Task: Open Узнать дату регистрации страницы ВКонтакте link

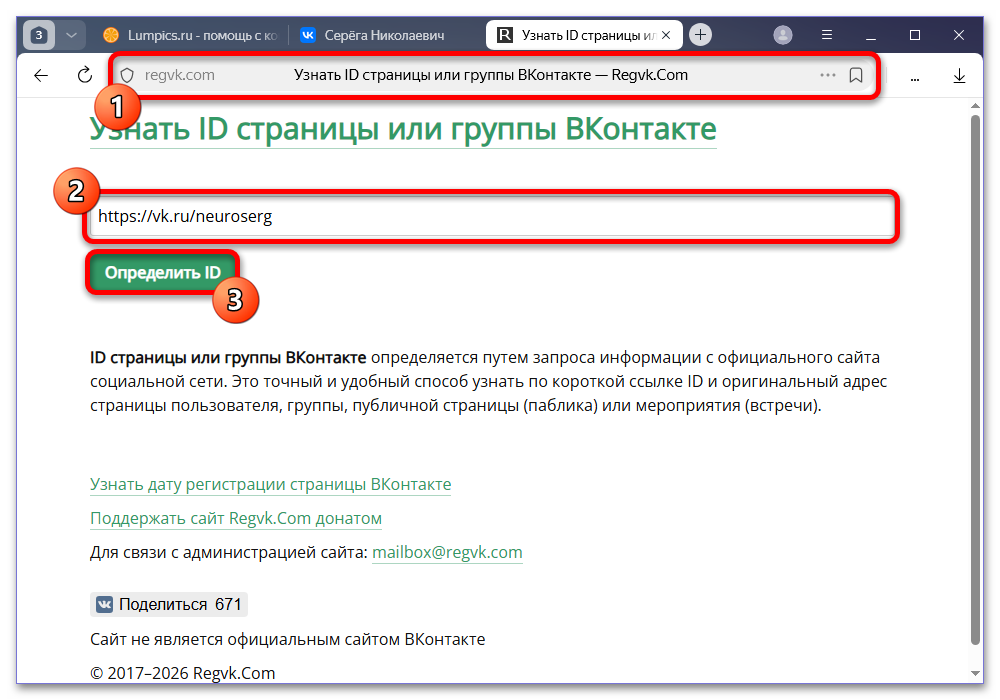Action: [270, 485]
